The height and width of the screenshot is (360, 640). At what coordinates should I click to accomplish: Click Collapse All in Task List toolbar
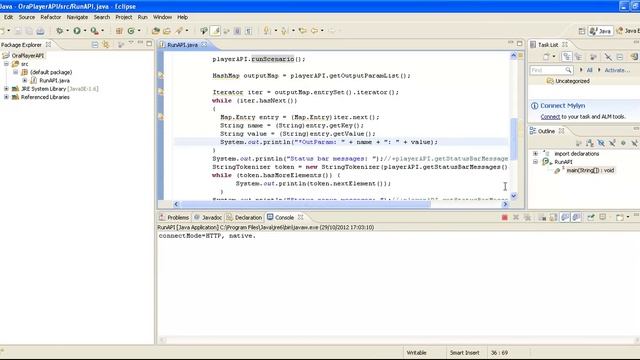tap(620, 57)
